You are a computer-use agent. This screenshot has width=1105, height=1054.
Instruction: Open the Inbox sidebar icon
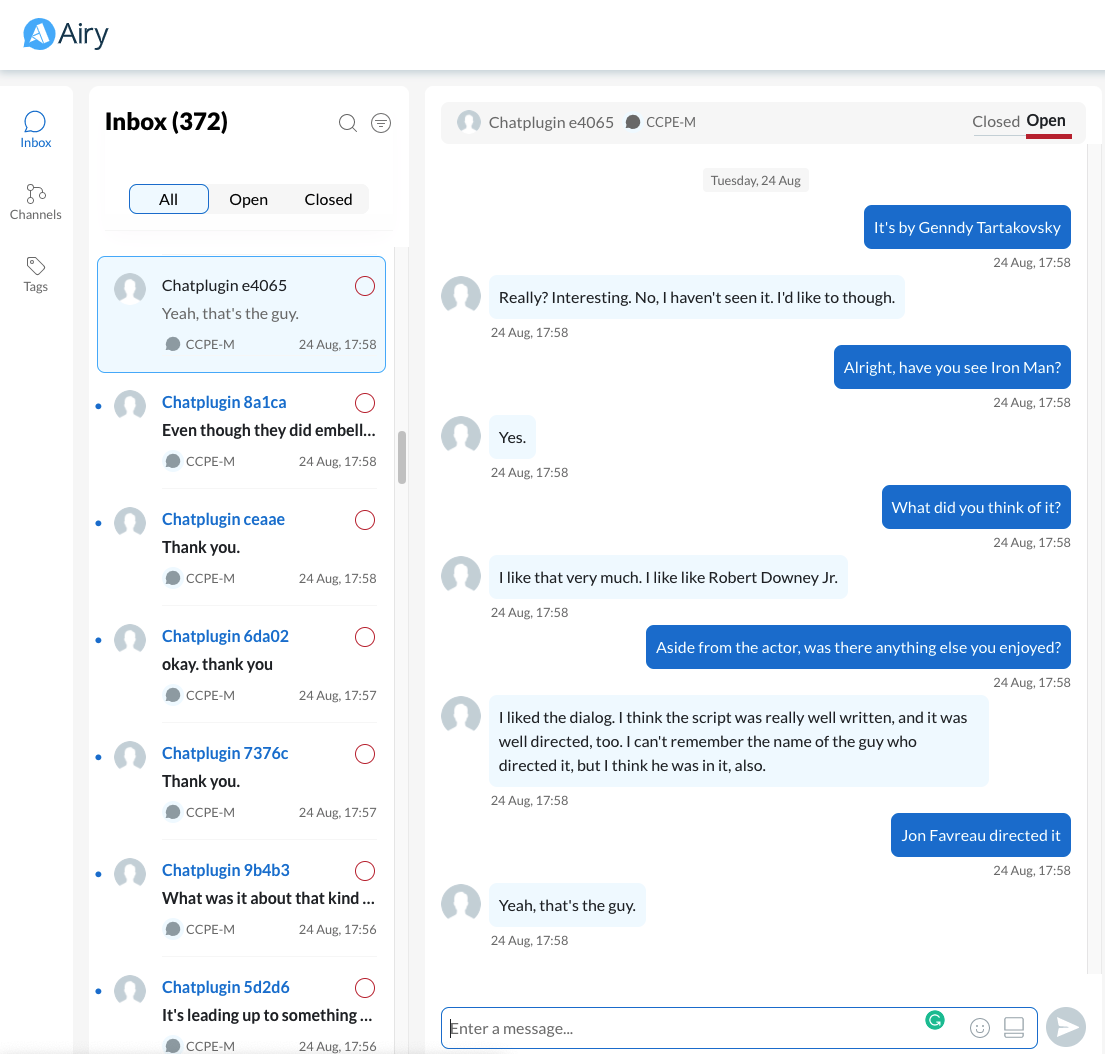[35, 130]
